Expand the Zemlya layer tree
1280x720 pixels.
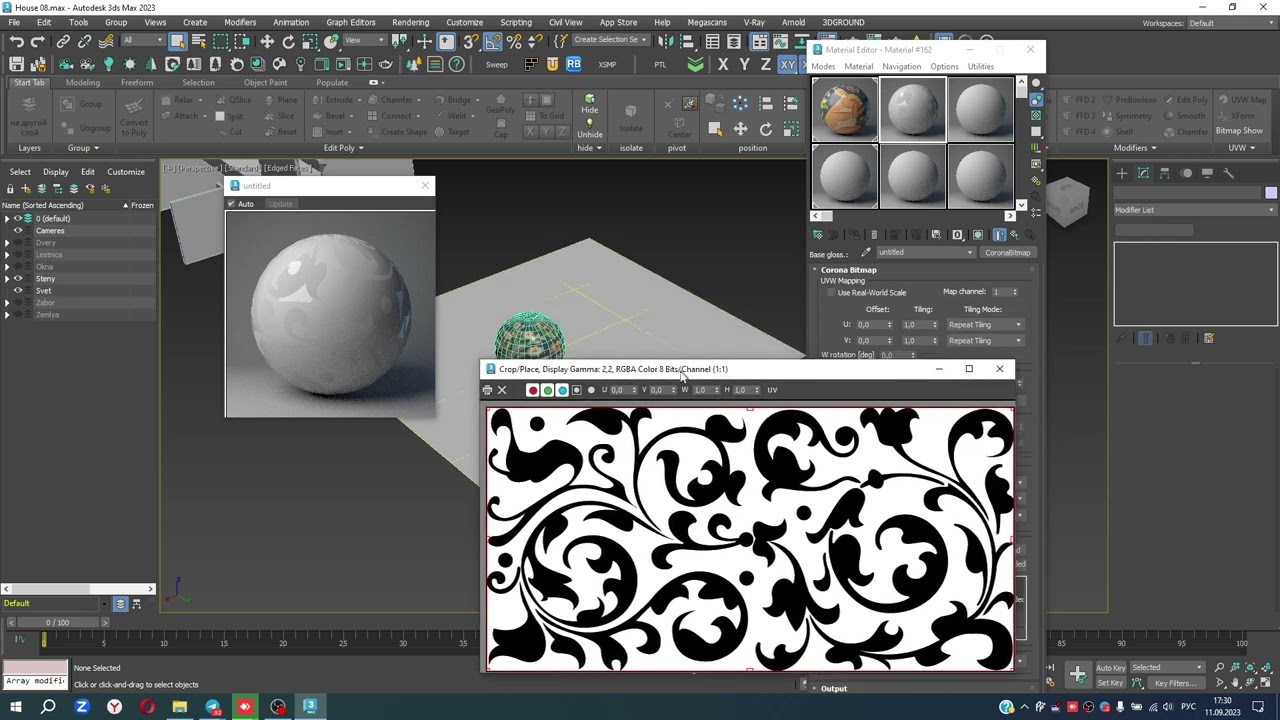[7, 315]
